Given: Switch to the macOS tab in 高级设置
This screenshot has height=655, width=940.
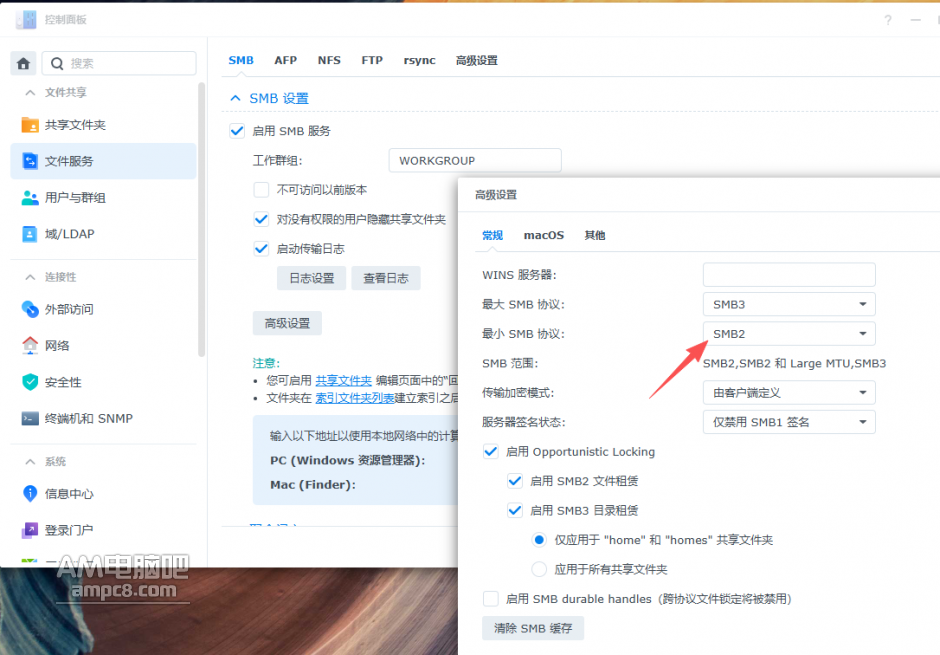Looking at the screenshot, I should click(543, 235).
